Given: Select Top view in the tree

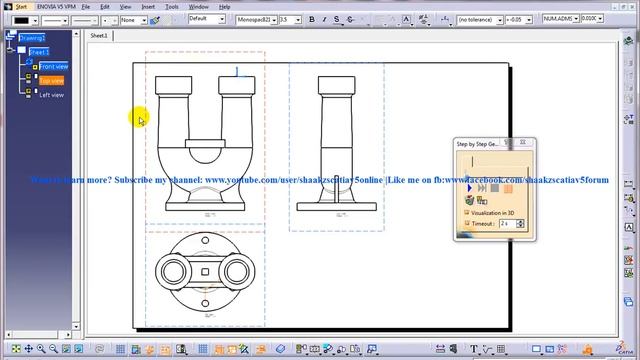Looking at the screenshot, I should point(51,80).
